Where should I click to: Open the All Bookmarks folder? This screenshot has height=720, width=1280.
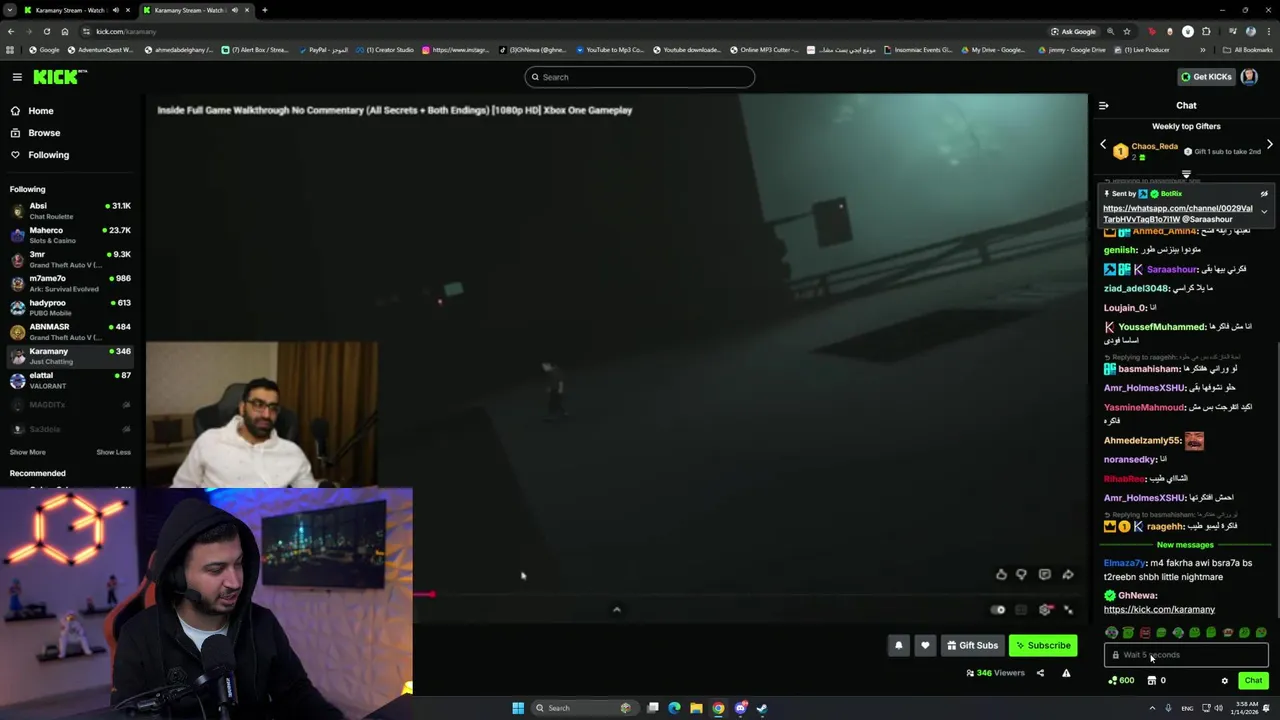click(1248, 50)
